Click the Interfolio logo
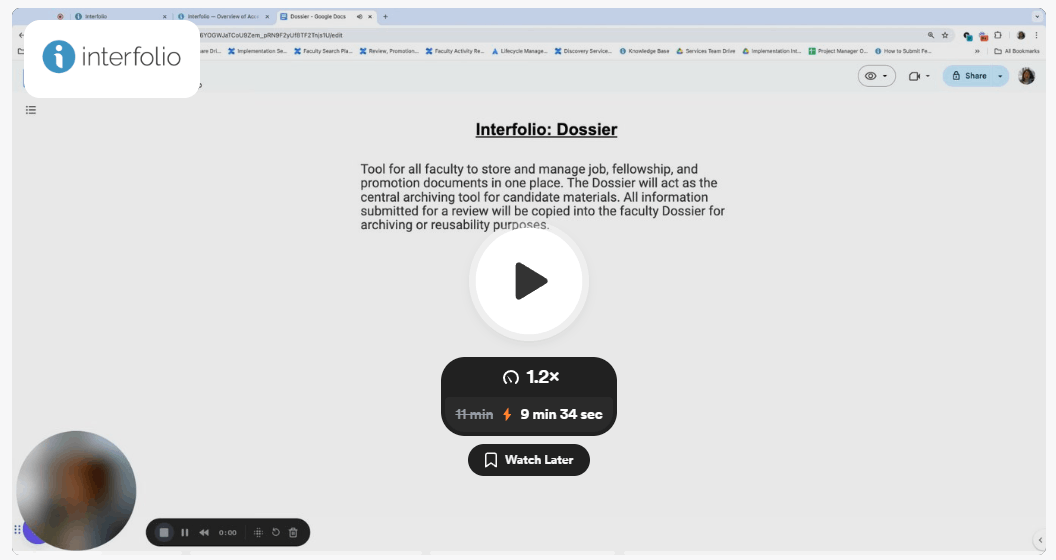The height and width of the screenshot is (560, 1056). click(x=112, y=57)
